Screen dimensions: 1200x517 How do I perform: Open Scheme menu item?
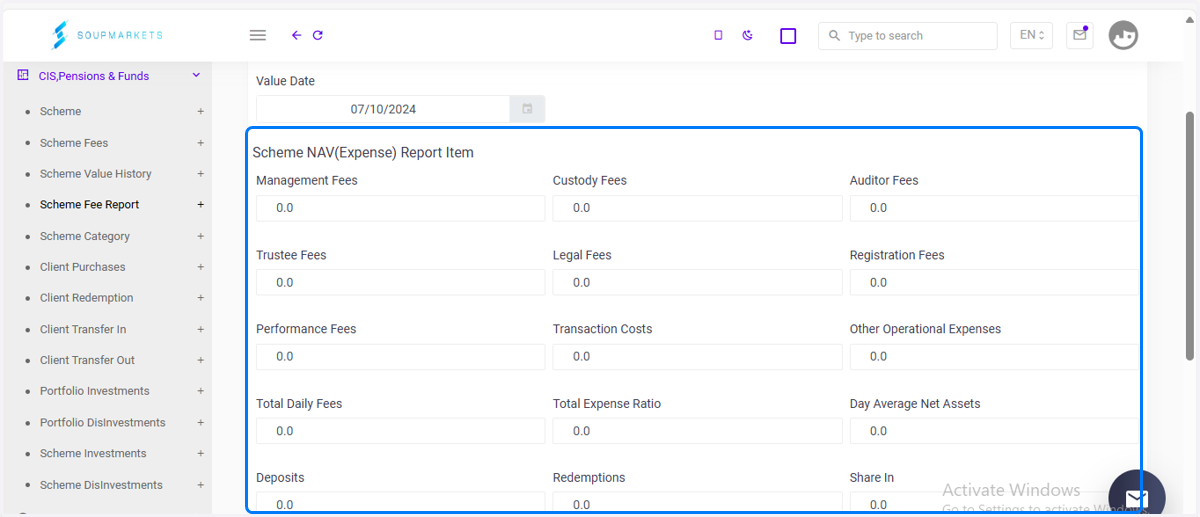60,111
